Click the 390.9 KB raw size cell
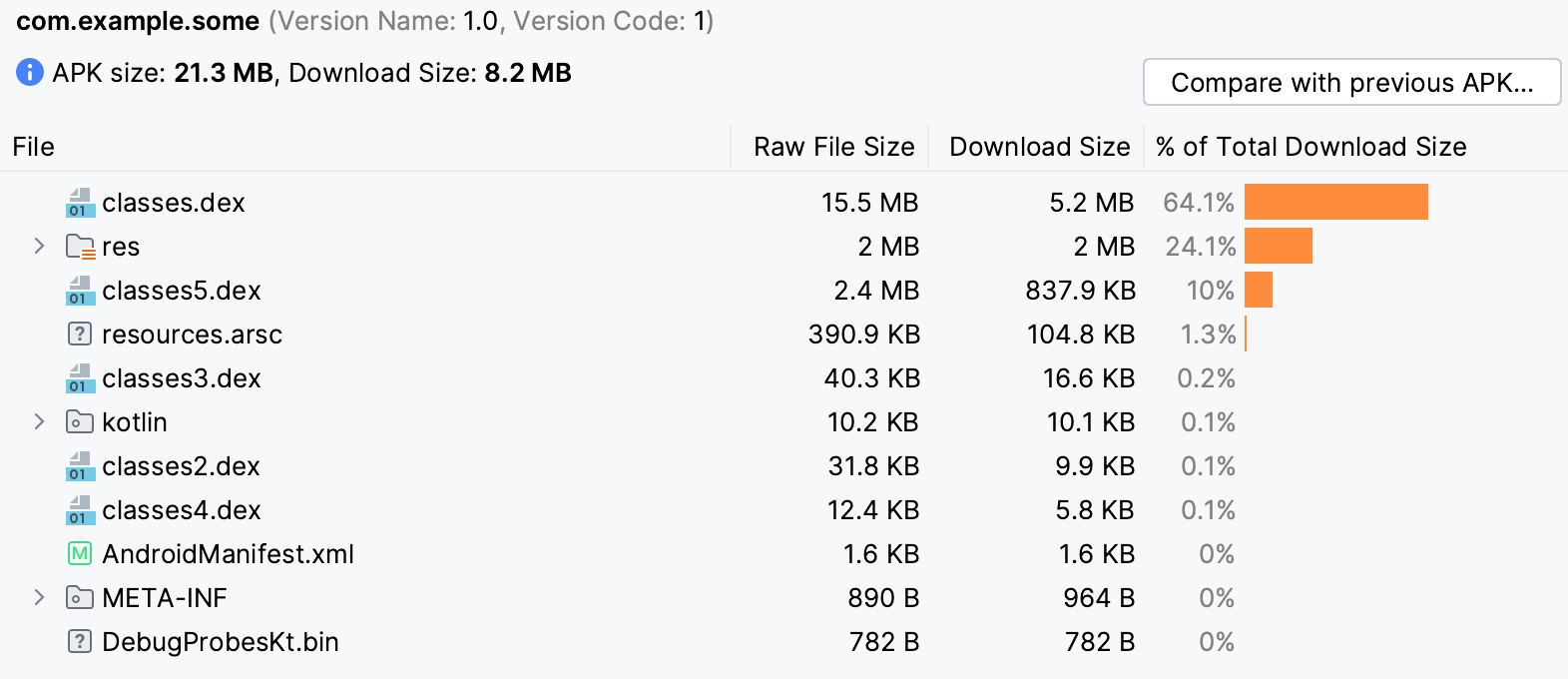The height and width of the screenshot is (679, 1568). (x=864, y=335)
